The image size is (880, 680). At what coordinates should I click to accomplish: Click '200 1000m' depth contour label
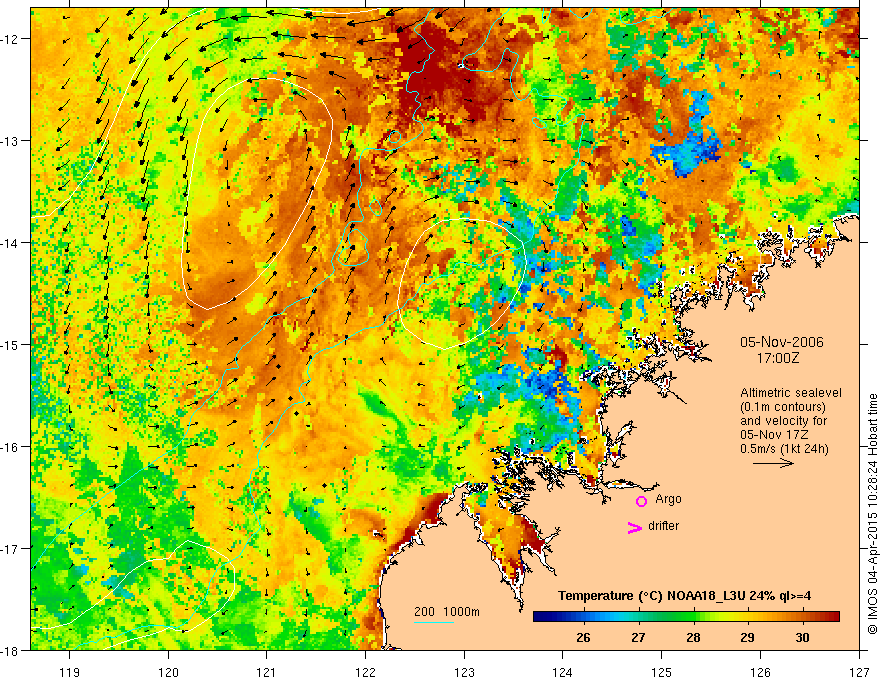[447, 612]
